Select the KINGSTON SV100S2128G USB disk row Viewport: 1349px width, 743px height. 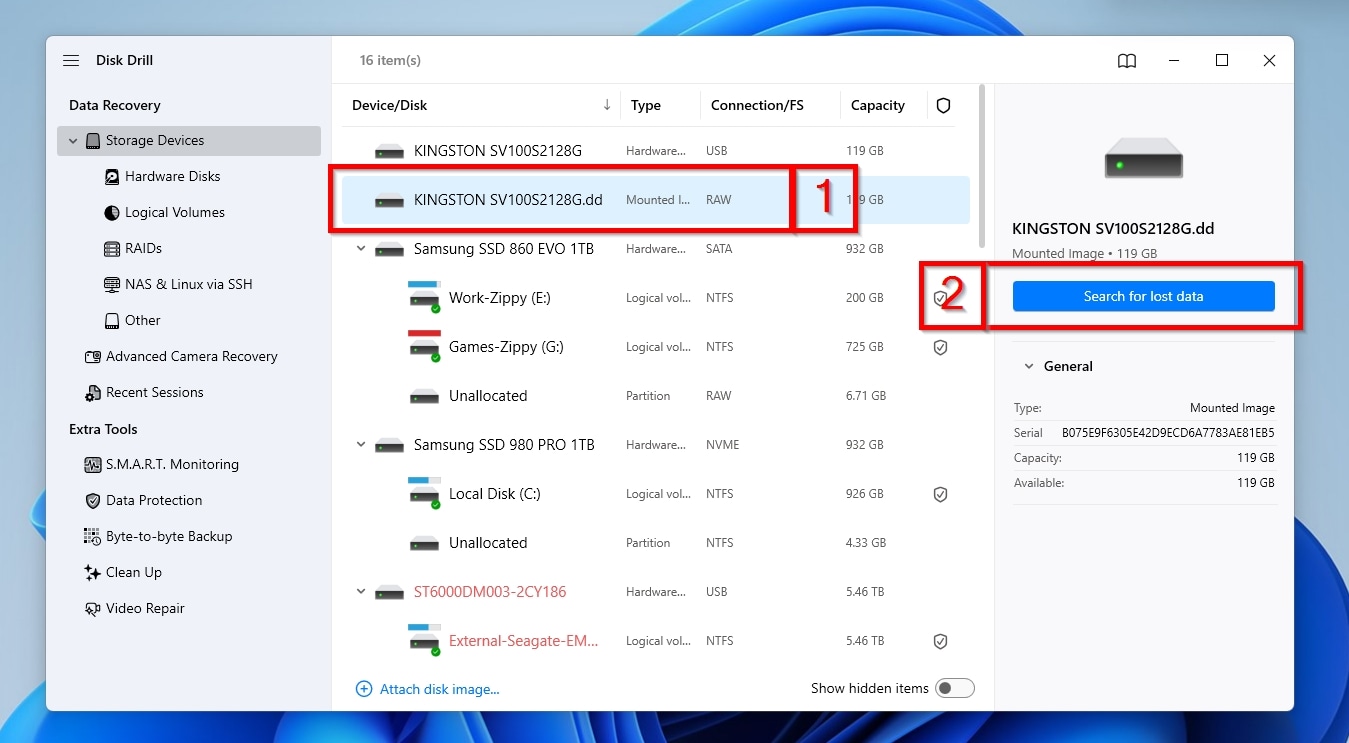click(656, 151)
